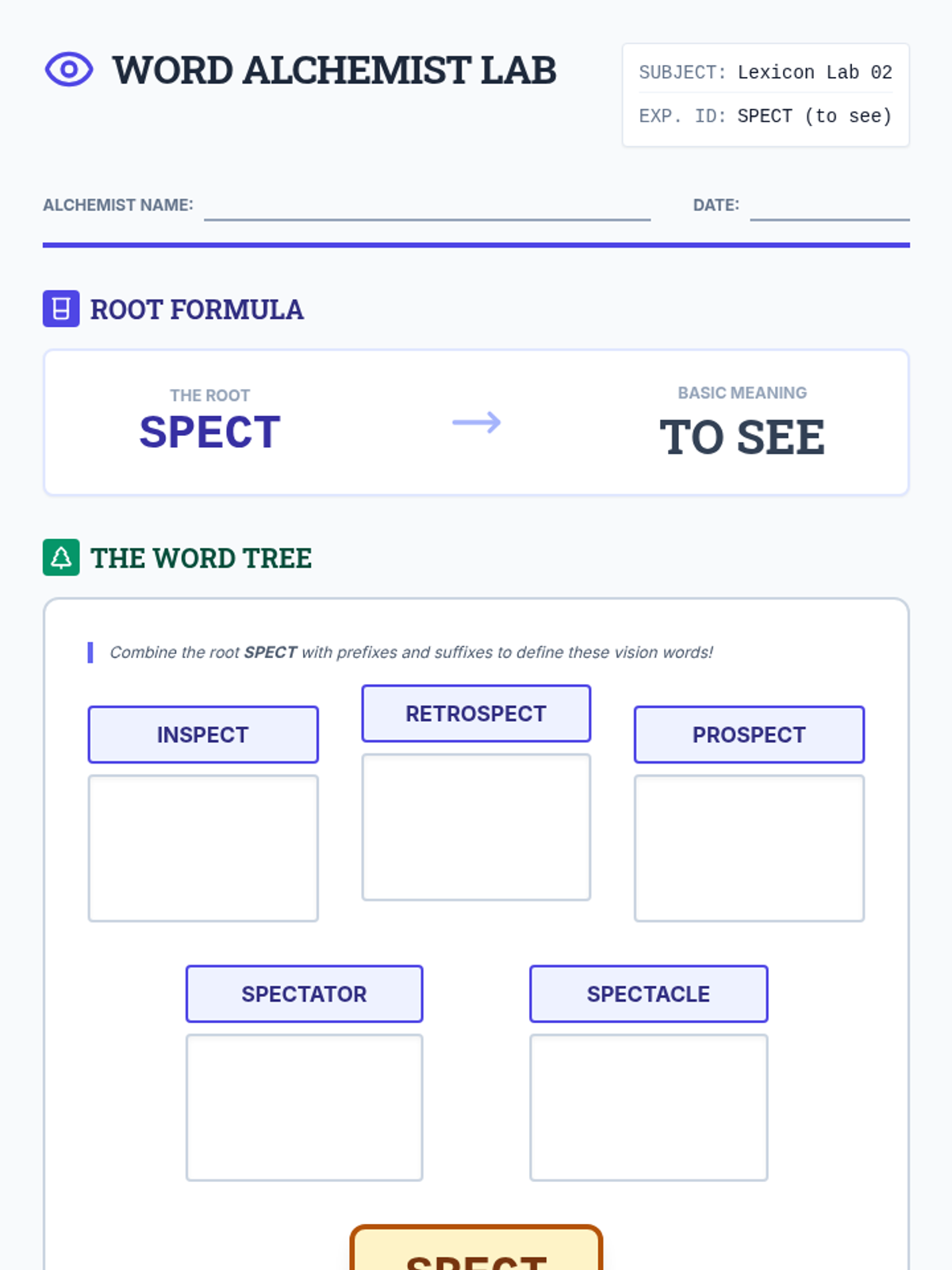Click the arrow between root and meaning
This screenshot has width=952, height=1270.
click(476, 422)
